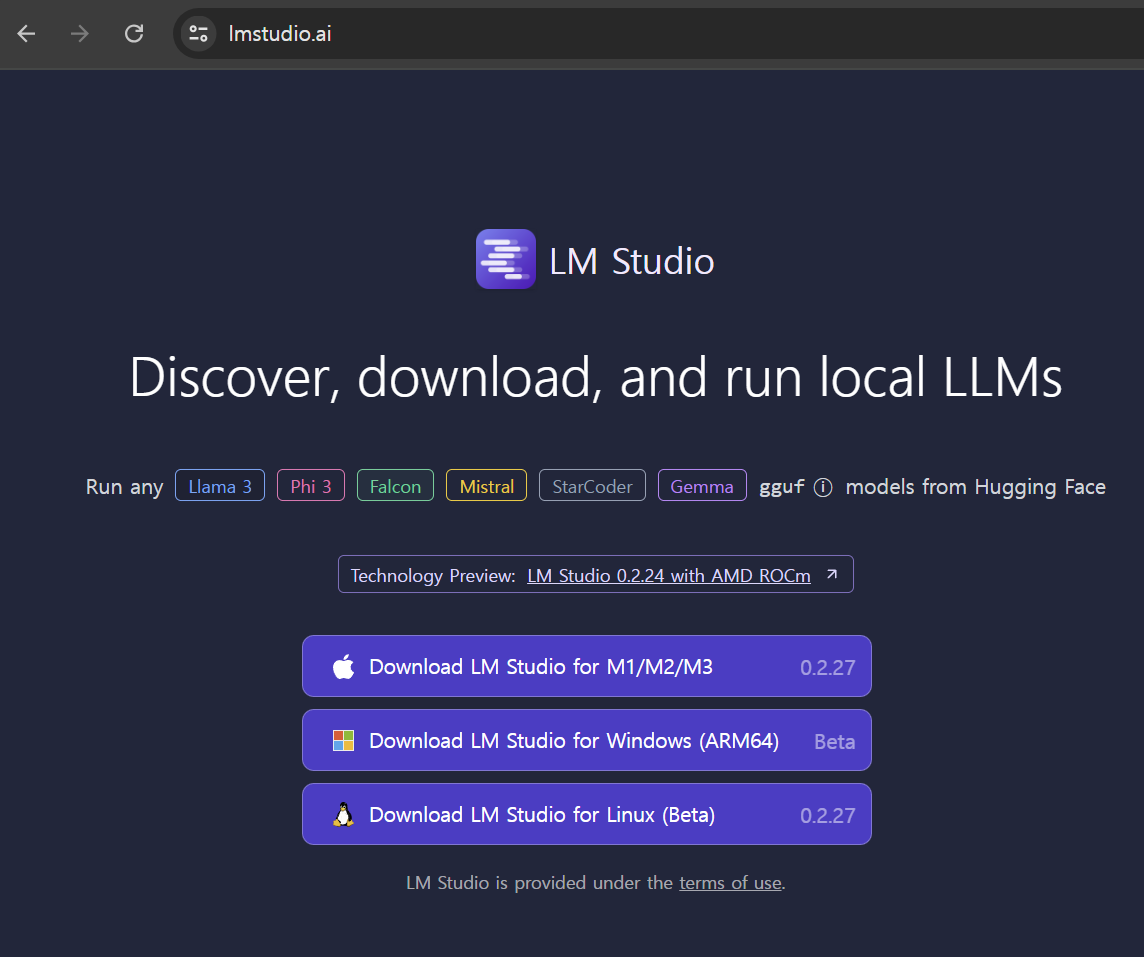Select the Gemma model tag
Viewport: 1144px width, 957px height.
702,486
